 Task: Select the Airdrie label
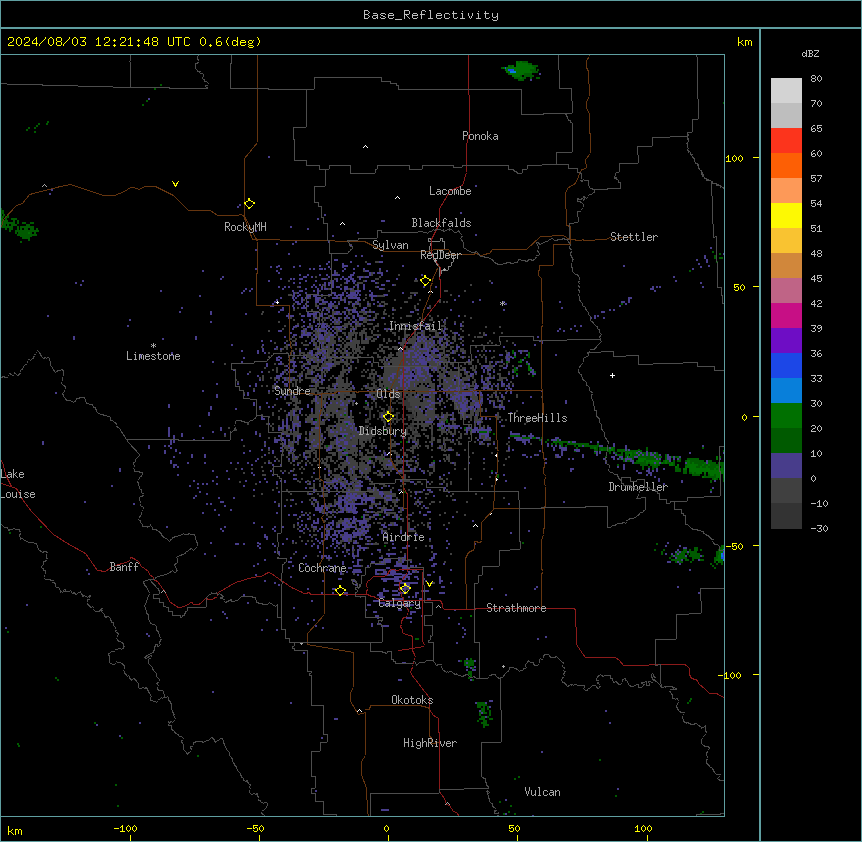(404, 537)
